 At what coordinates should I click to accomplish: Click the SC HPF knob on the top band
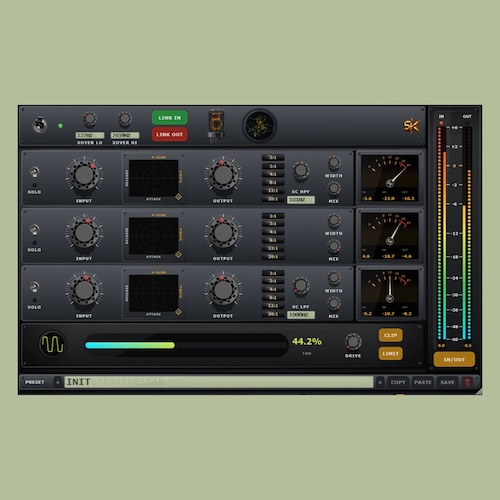point(301,170)
